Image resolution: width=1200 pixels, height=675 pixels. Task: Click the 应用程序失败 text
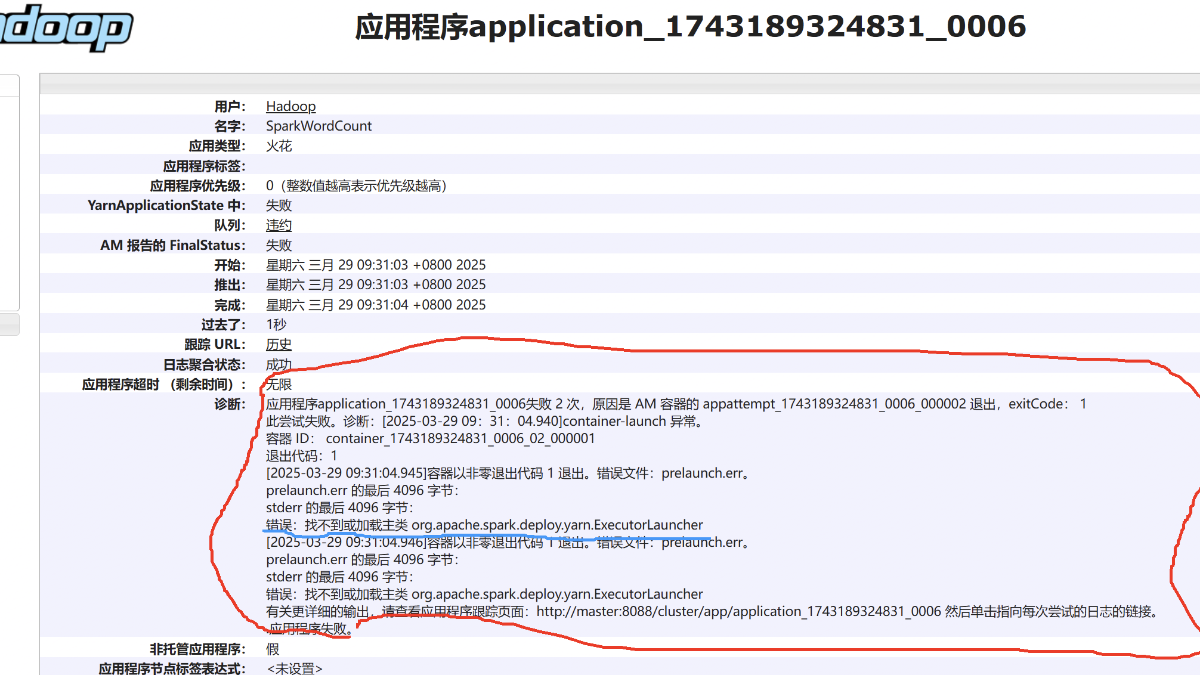(310, 629)
